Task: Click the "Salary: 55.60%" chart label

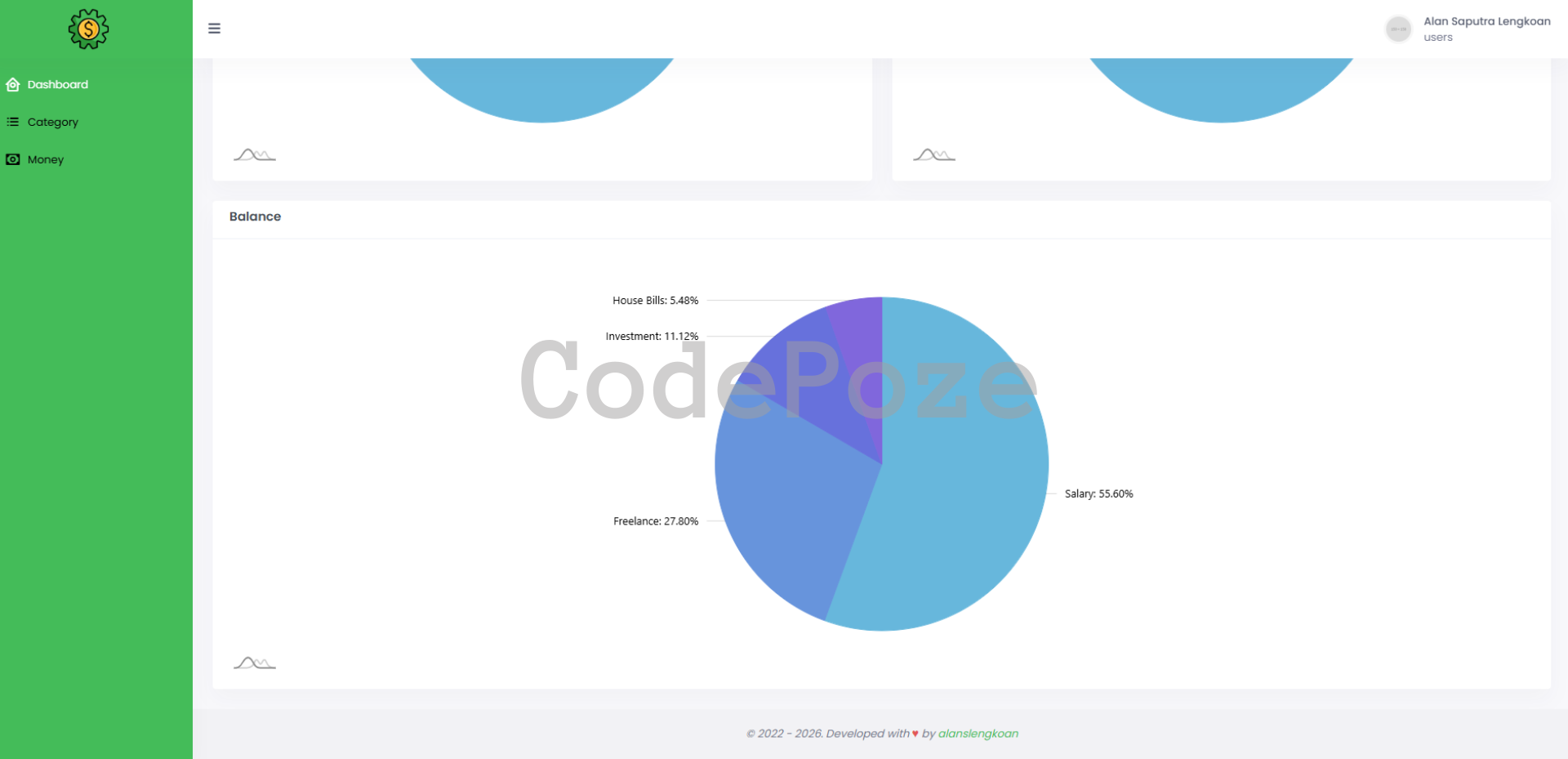Action: pyautogui.click(x=1098, y=493)
